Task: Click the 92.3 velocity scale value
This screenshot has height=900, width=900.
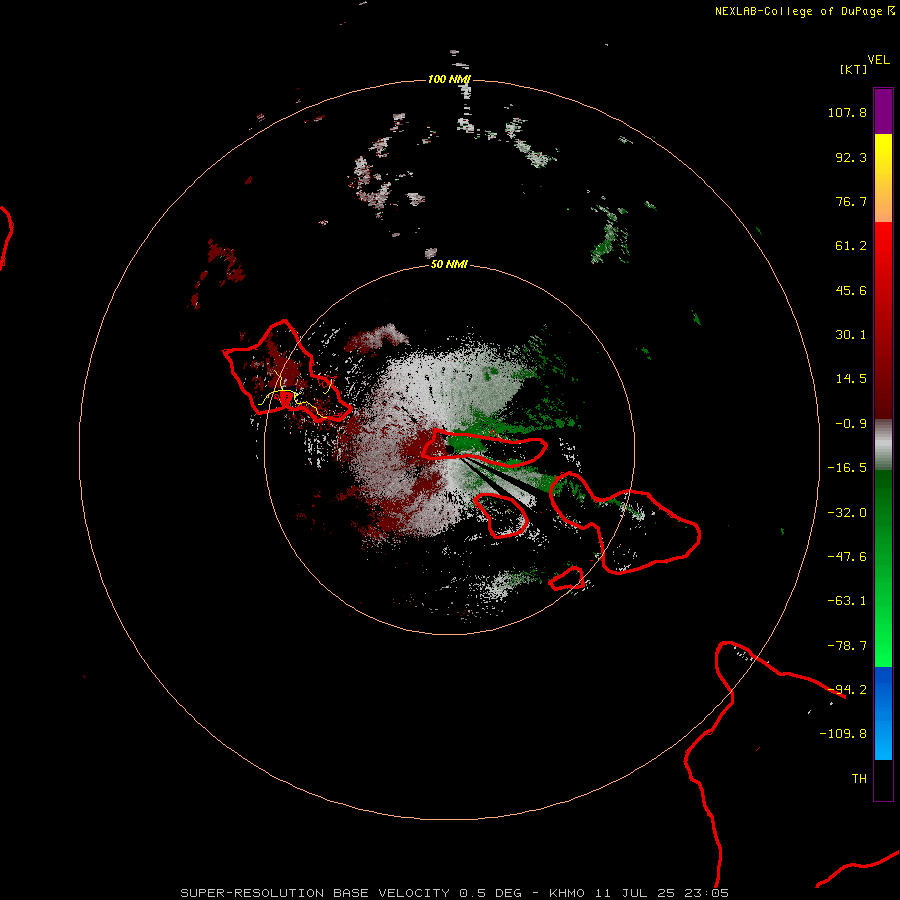Action: pyautogui.click(x=851, y=157)
